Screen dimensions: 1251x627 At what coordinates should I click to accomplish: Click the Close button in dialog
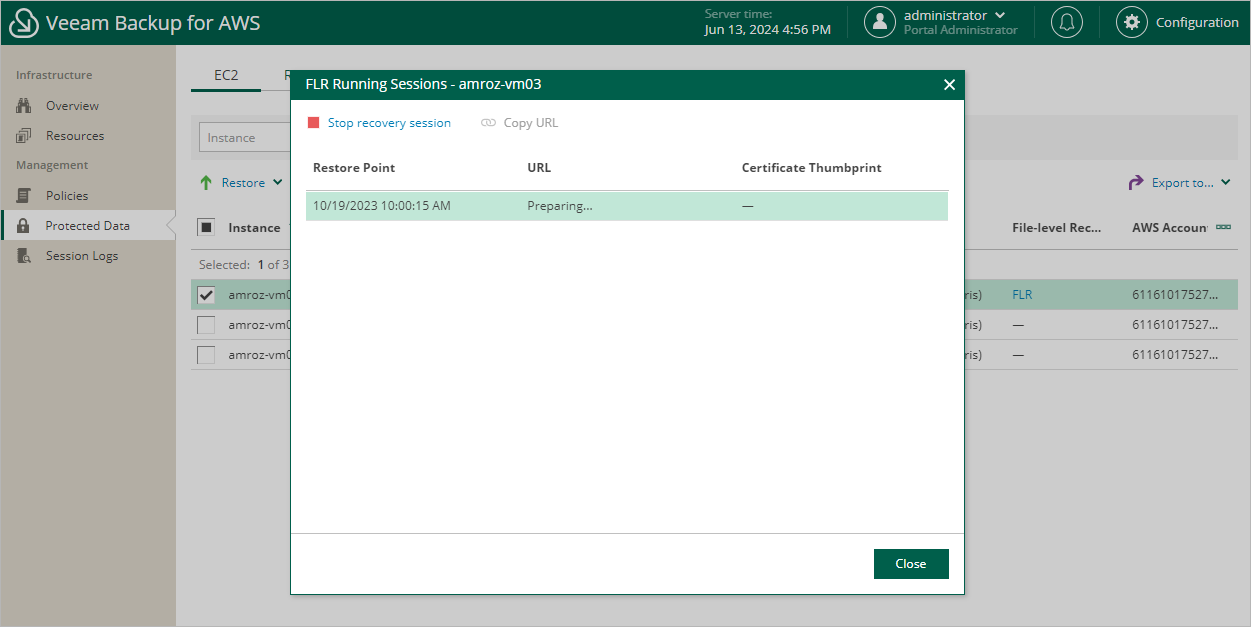coord(911,564)
